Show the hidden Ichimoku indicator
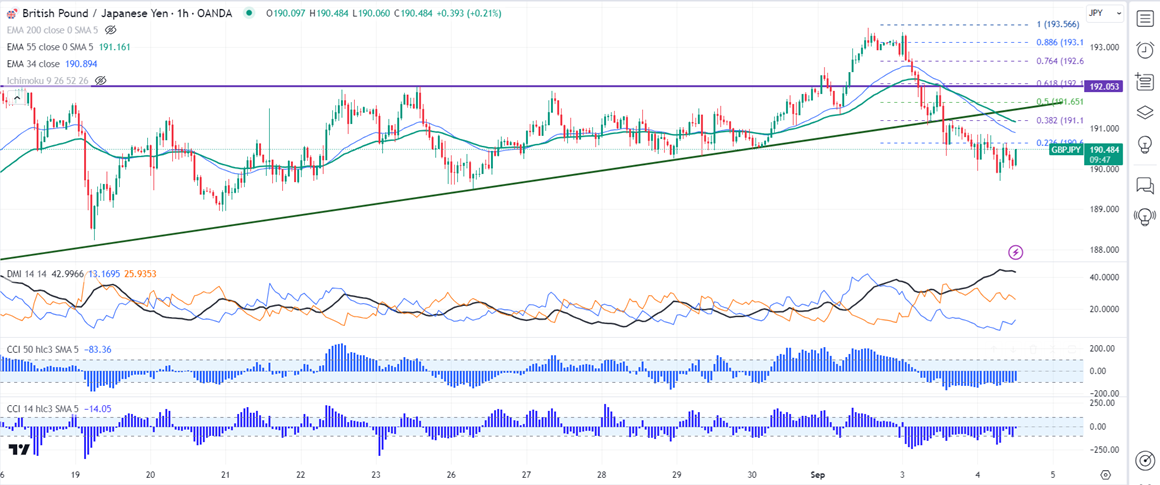The width and height of the screenshot is (1160, 485). pos(101,80)
